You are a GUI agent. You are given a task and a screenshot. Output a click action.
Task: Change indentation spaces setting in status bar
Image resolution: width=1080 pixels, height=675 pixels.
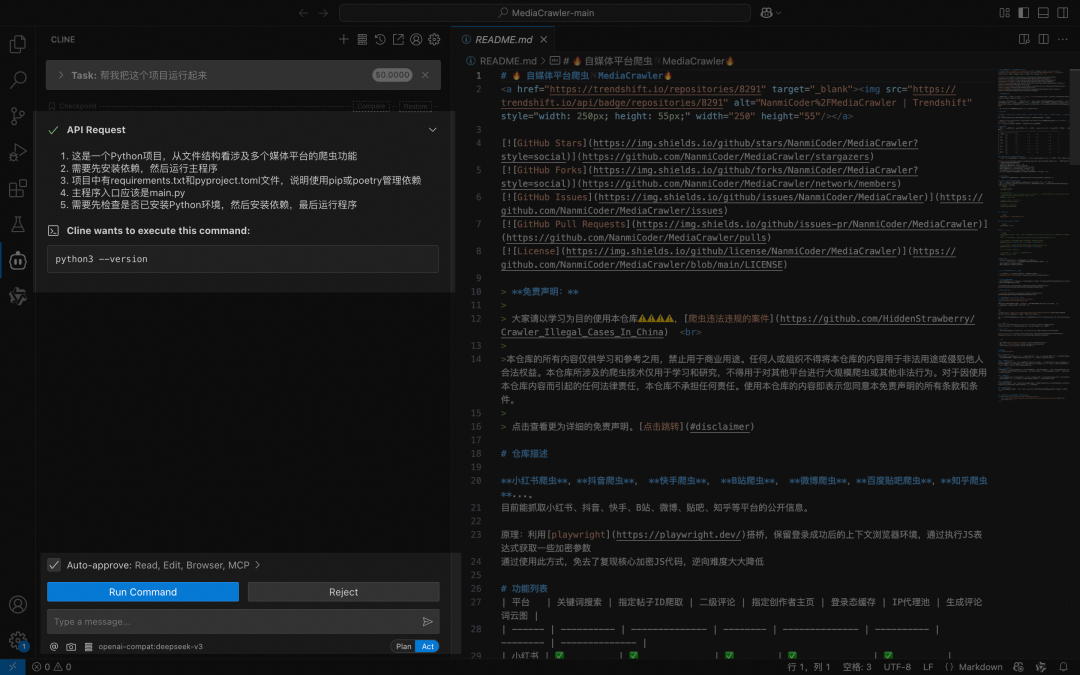[x=857, y=667]
